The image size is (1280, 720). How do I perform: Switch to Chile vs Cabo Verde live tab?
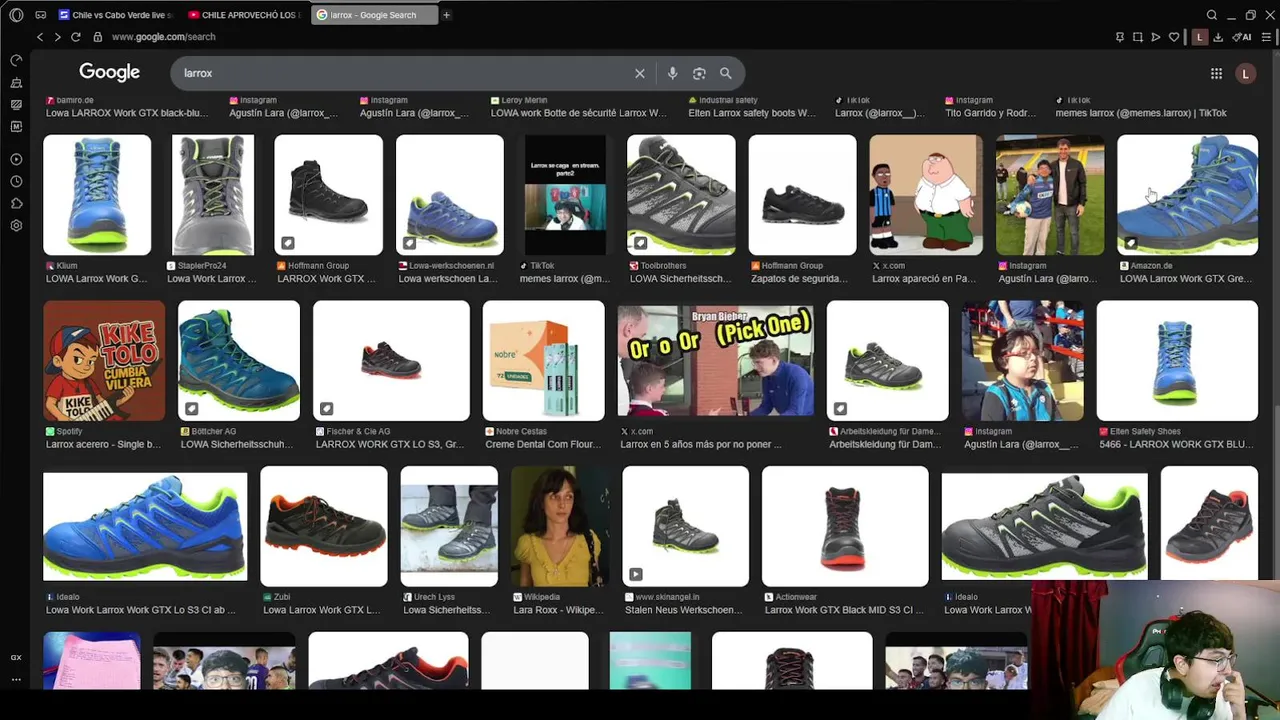116,15
